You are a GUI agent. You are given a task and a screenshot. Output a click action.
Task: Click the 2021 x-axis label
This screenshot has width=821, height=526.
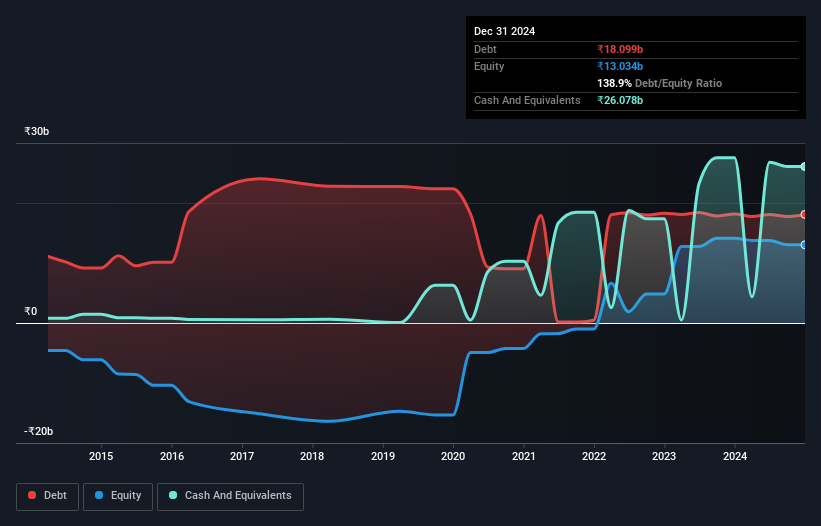tap(524, 456)
